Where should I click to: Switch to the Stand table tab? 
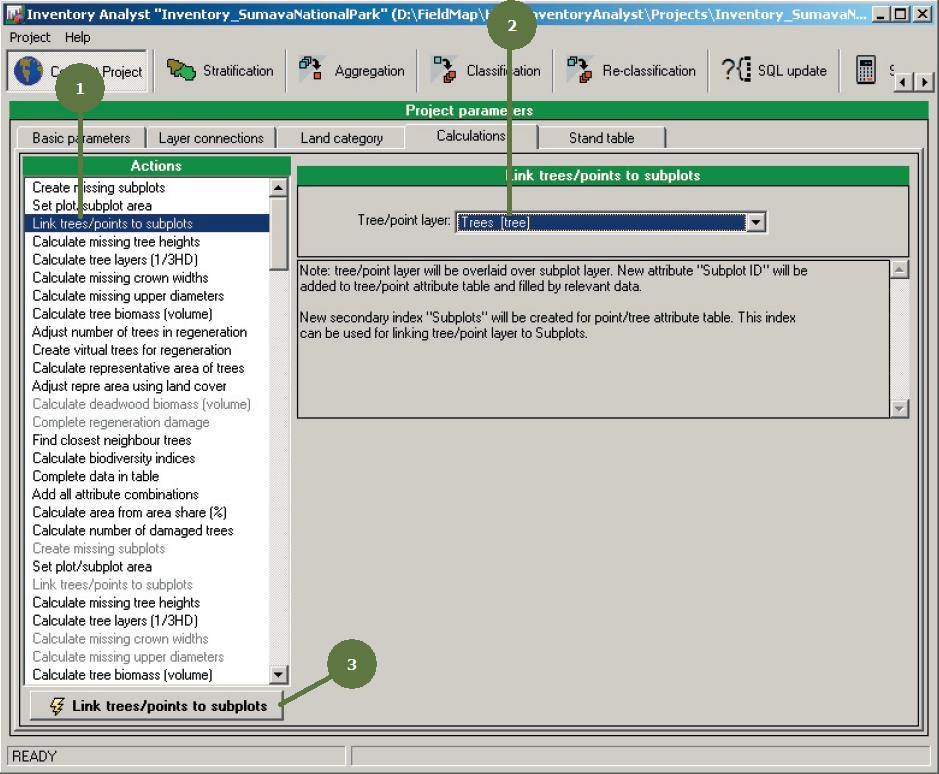pyautogui.click(x=601, y=138)
